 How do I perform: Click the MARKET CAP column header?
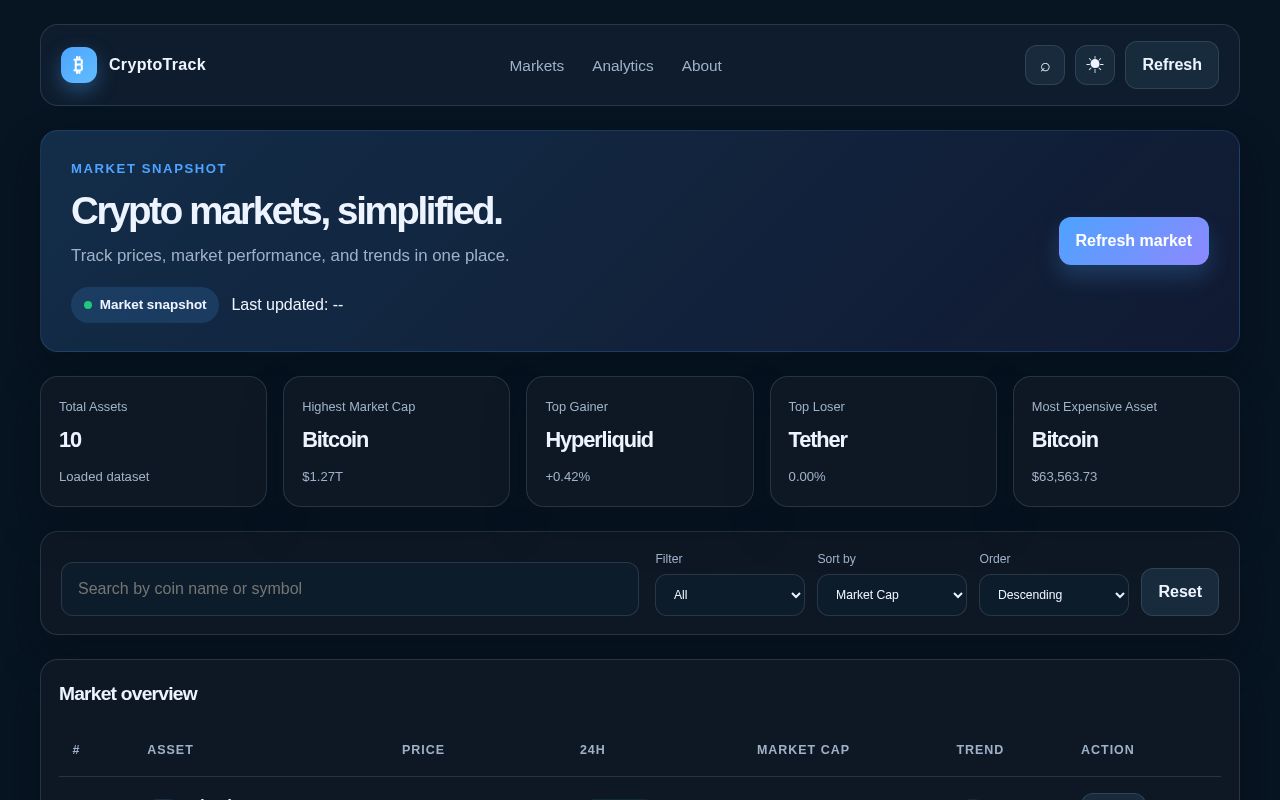click(x=803, y=750)
